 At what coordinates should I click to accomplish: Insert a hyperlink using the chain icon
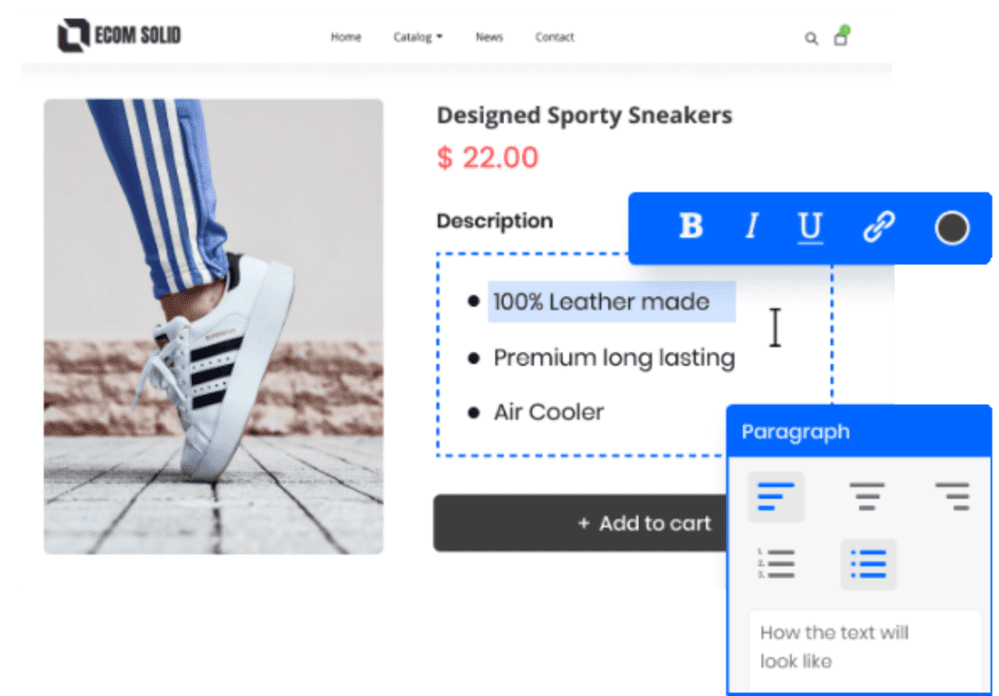pos(879,226)
